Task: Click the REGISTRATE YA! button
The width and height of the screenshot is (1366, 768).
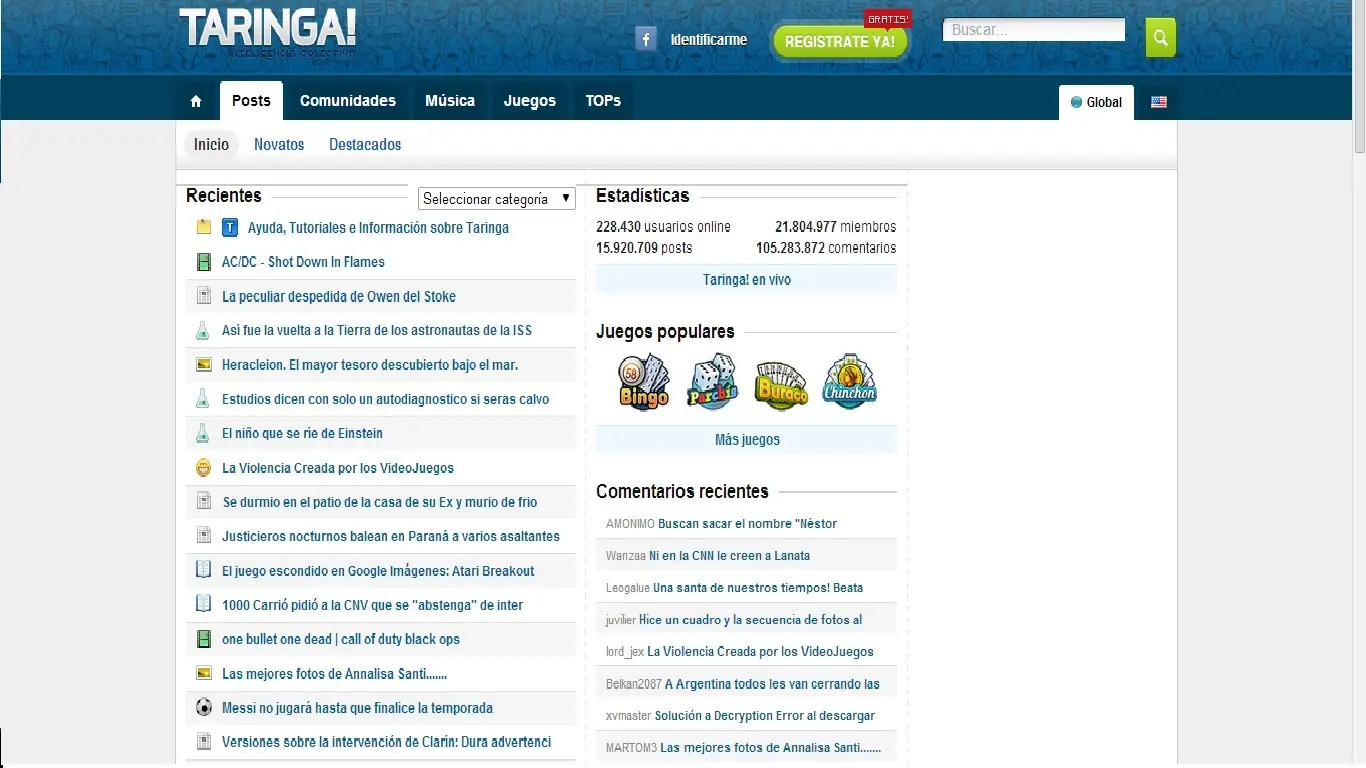Action: pos(840,42)
